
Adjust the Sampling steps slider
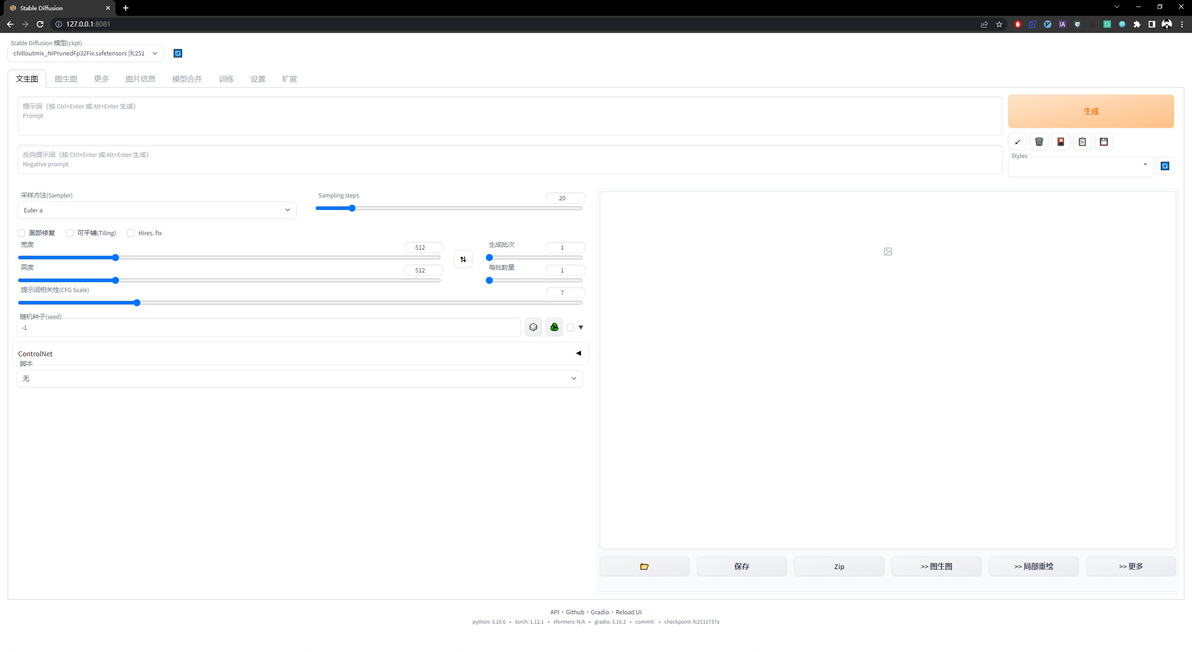[x=449, y=208]
